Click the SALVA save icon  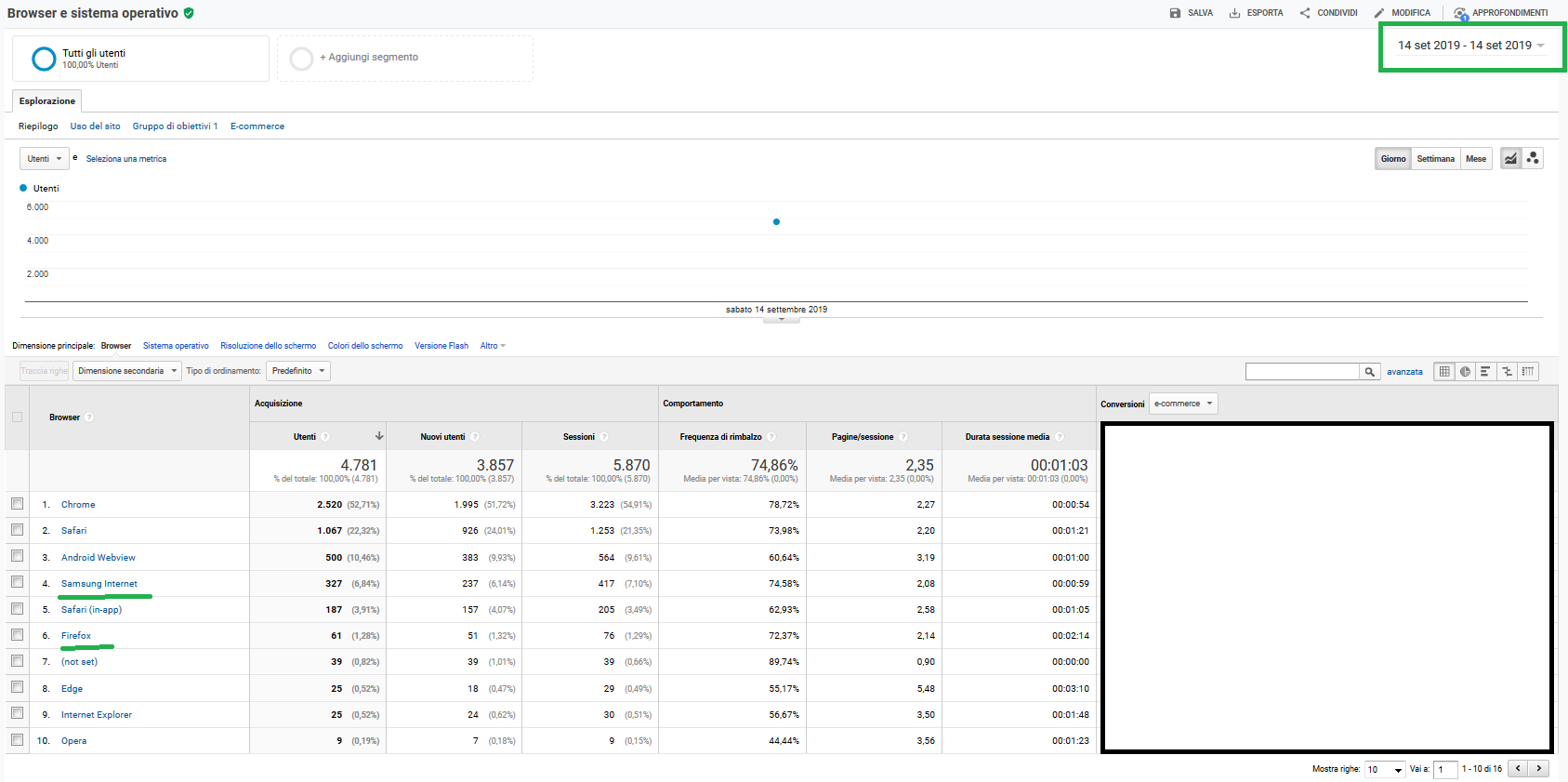click(1175, 13)
